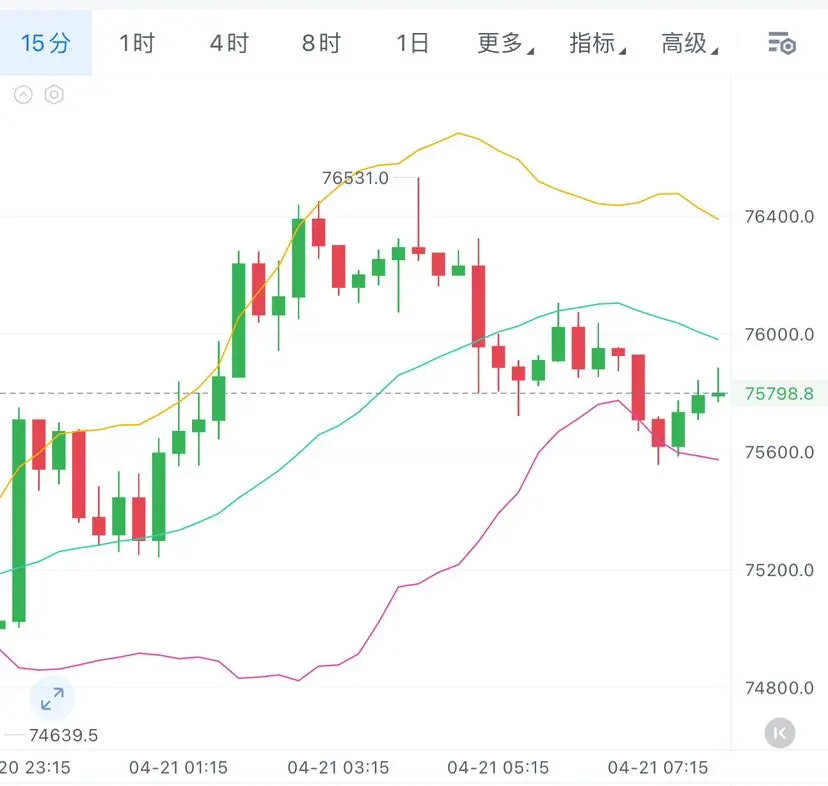Click the 04-21 05:15 time axis label
The height and width of the screenshot is (786, 828).
(498, 768)
